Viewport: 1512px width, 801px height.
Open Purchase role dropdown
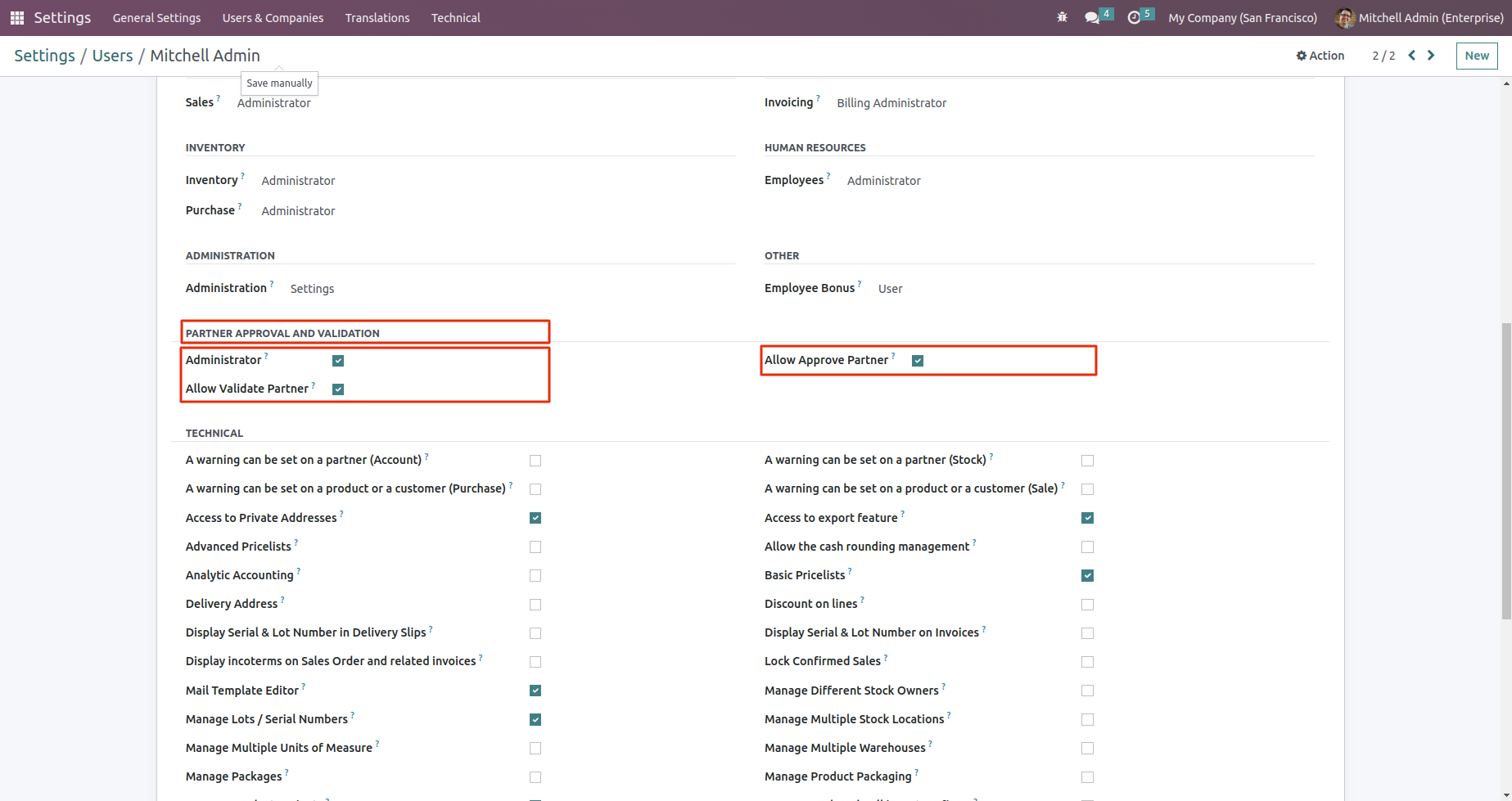tap(298, 211)
